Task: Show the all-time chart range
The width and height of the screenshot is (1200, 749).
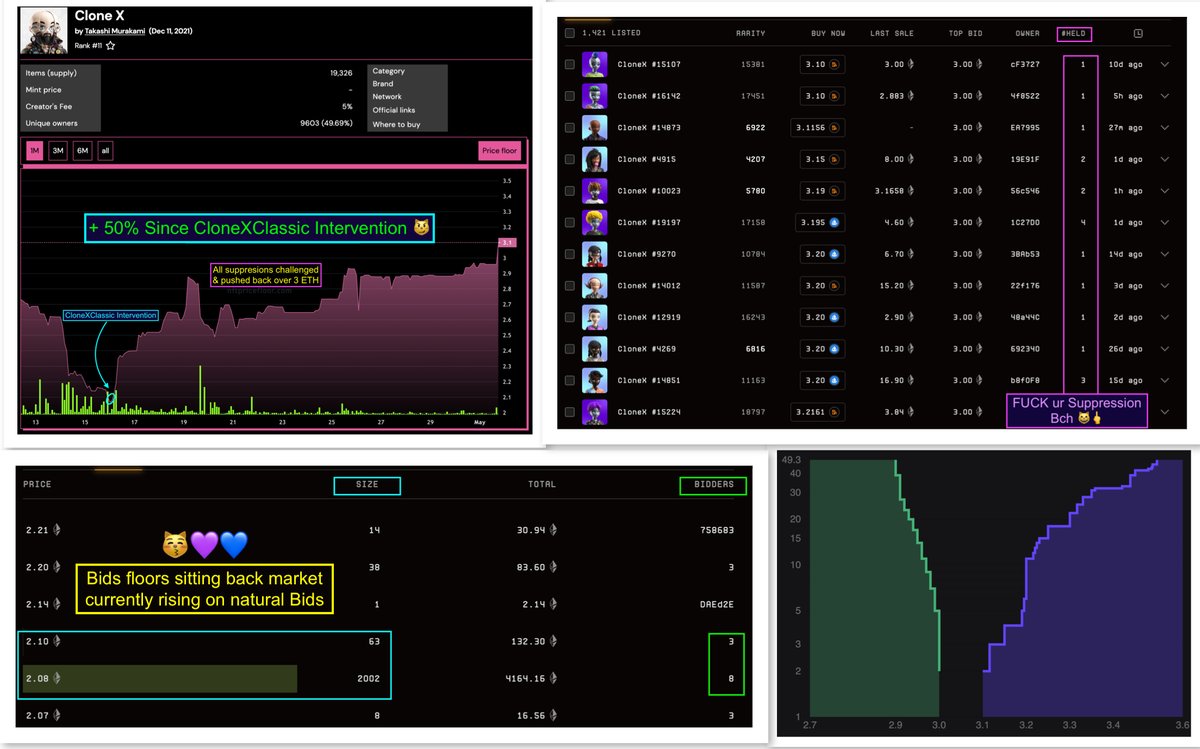Action: (x=106, y=151)
